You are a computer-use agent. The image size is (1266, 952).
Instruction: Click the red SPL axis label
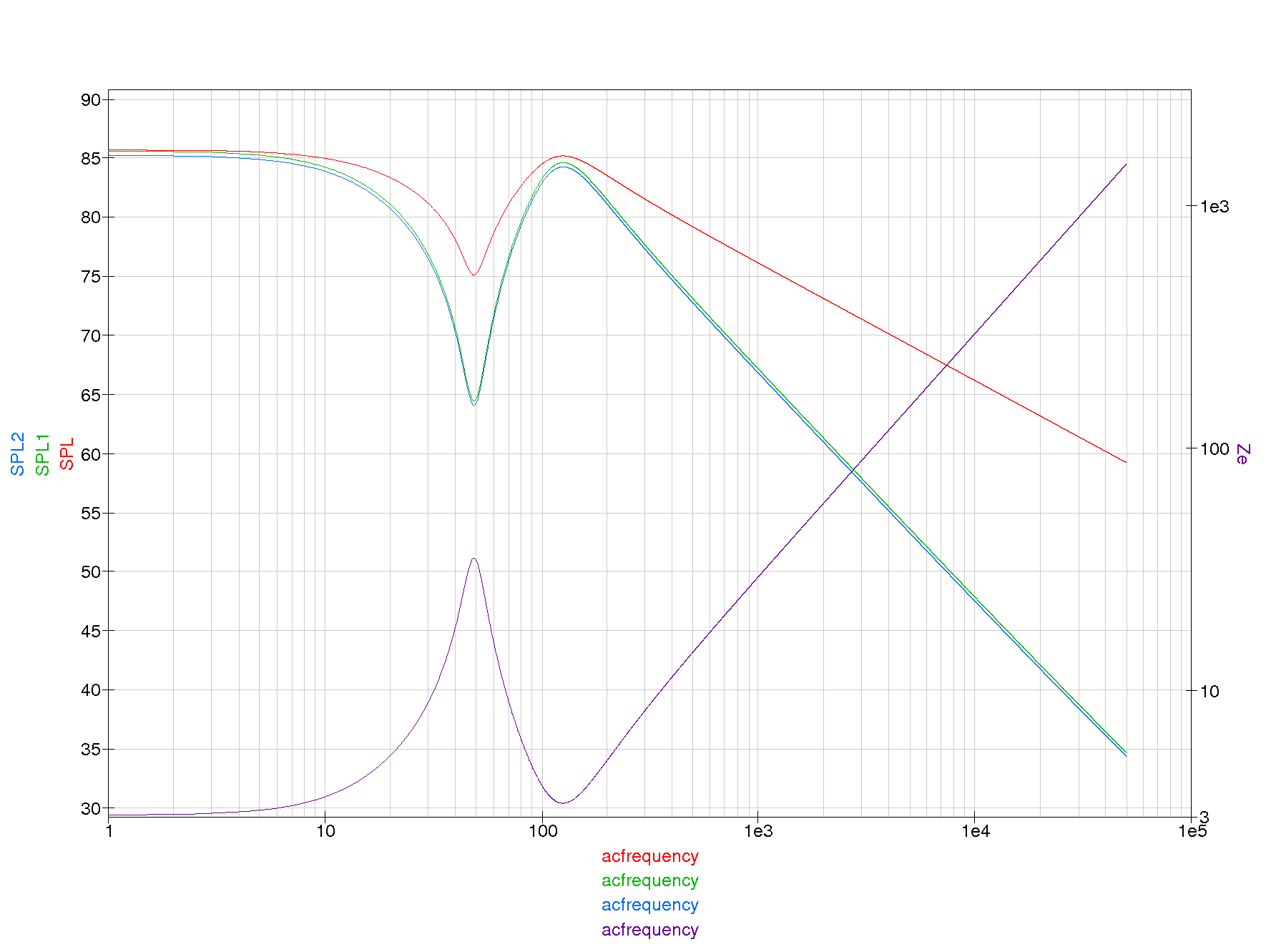67,454
